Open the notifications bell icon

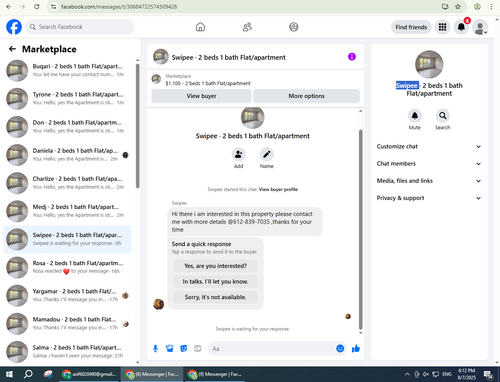click(x=461, y=27)
